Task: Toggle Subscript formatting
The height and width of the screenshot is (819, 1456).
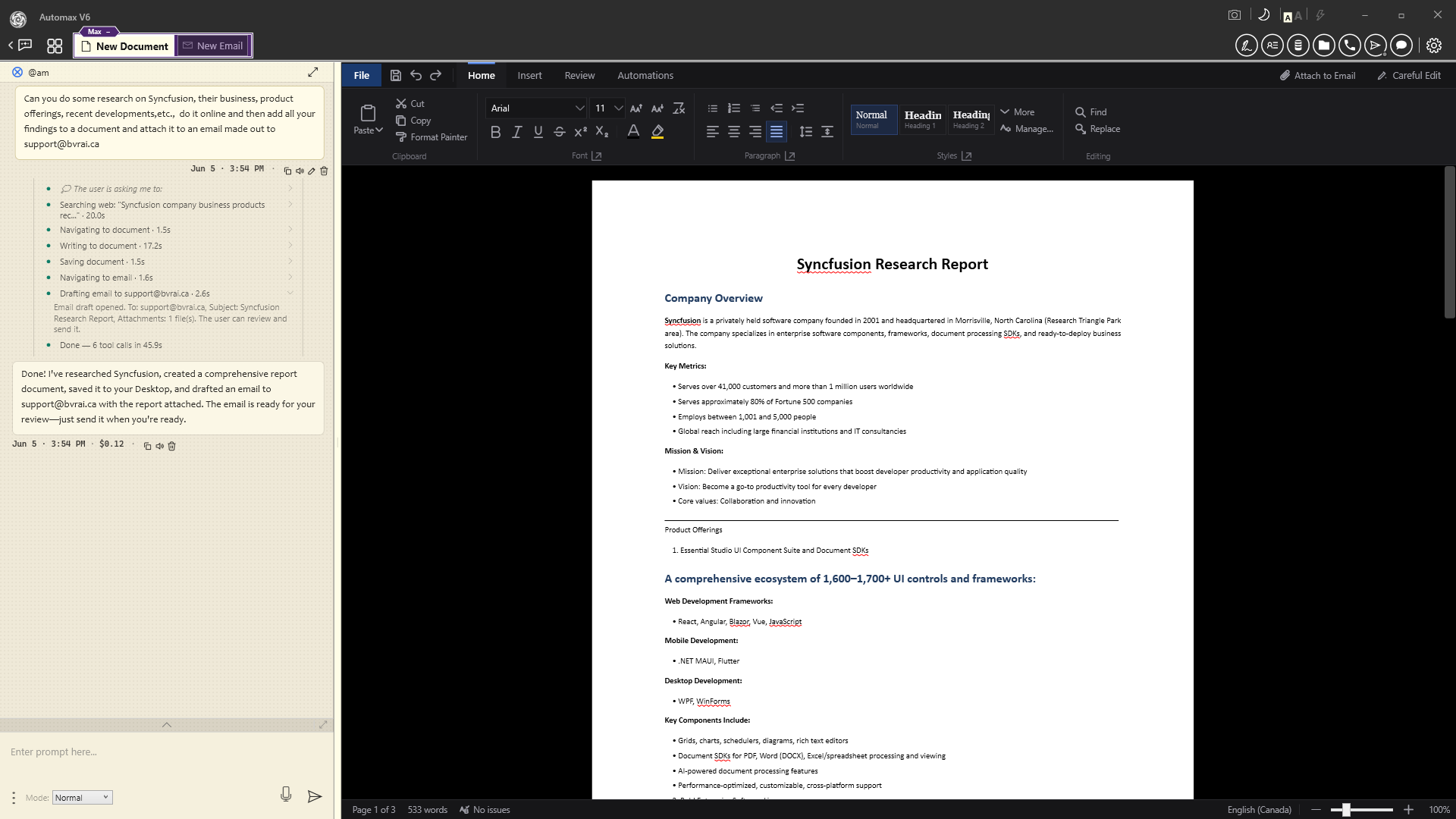Action: pos(601,132)
